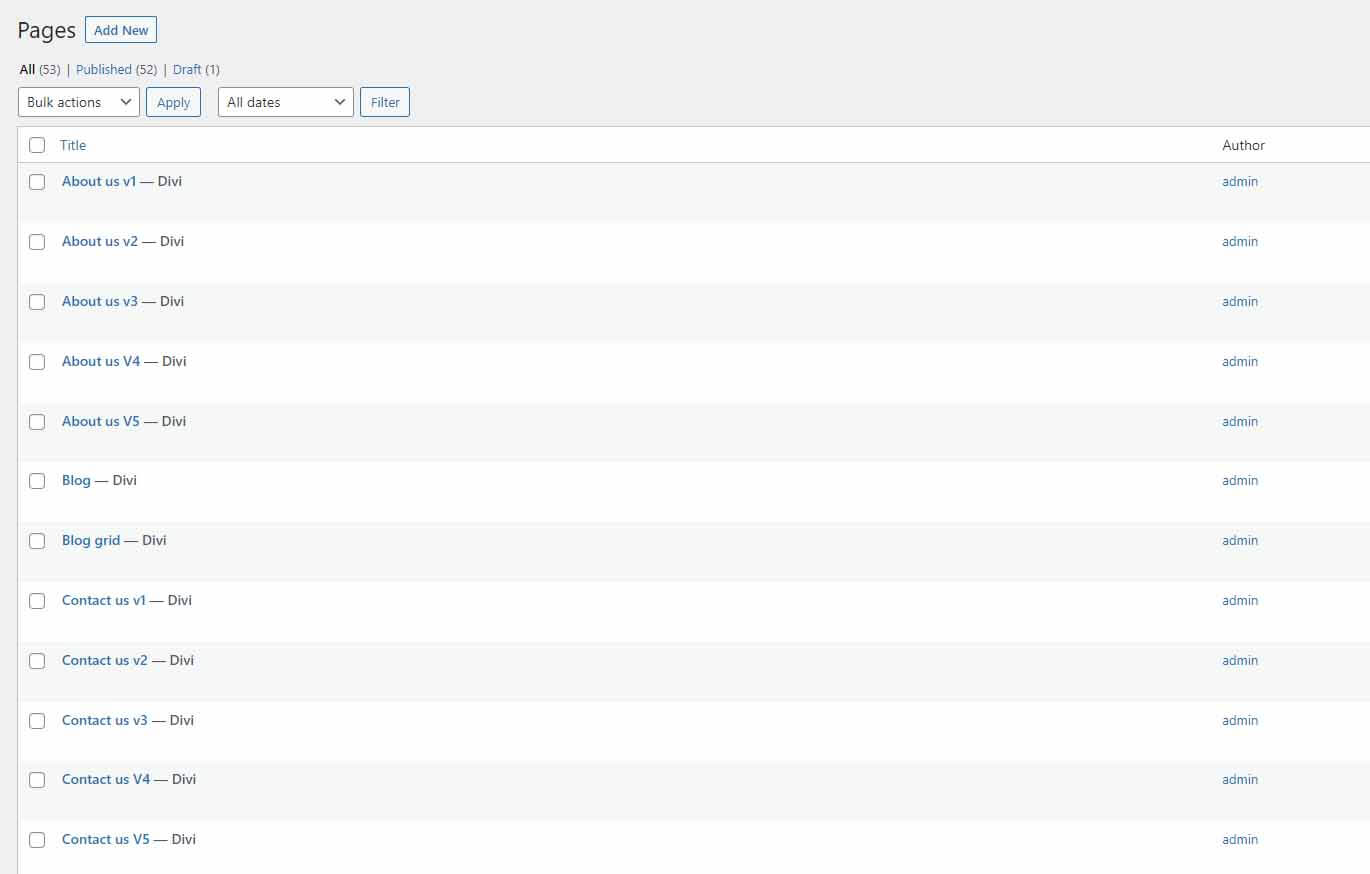Switch to the Draft pages view
1370x874 pixels.
[187, 69]
